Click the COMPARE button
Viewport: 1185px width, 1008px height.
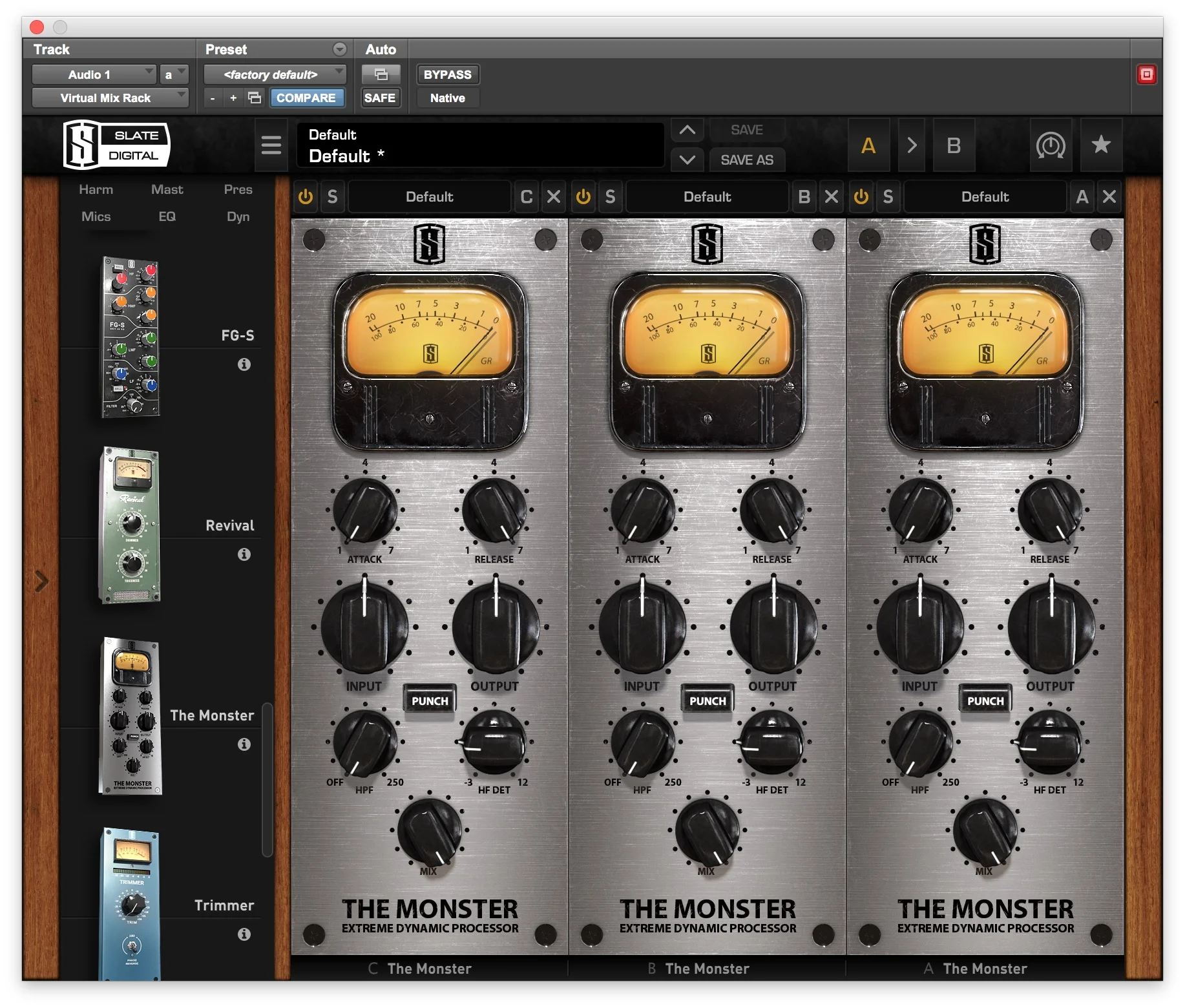pyautogui.click(x=306, y=98)
